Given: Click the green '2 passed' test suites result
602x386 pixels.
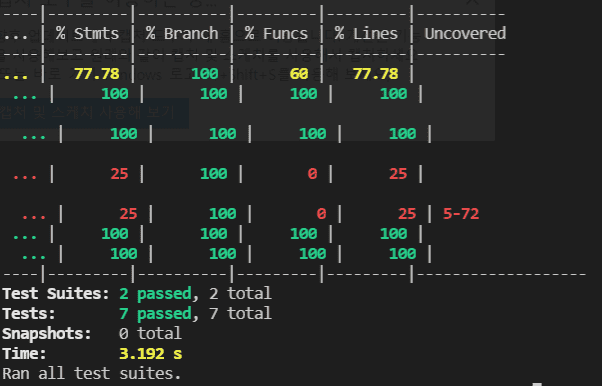Looking at the screenshot, I should click(155, 293).
